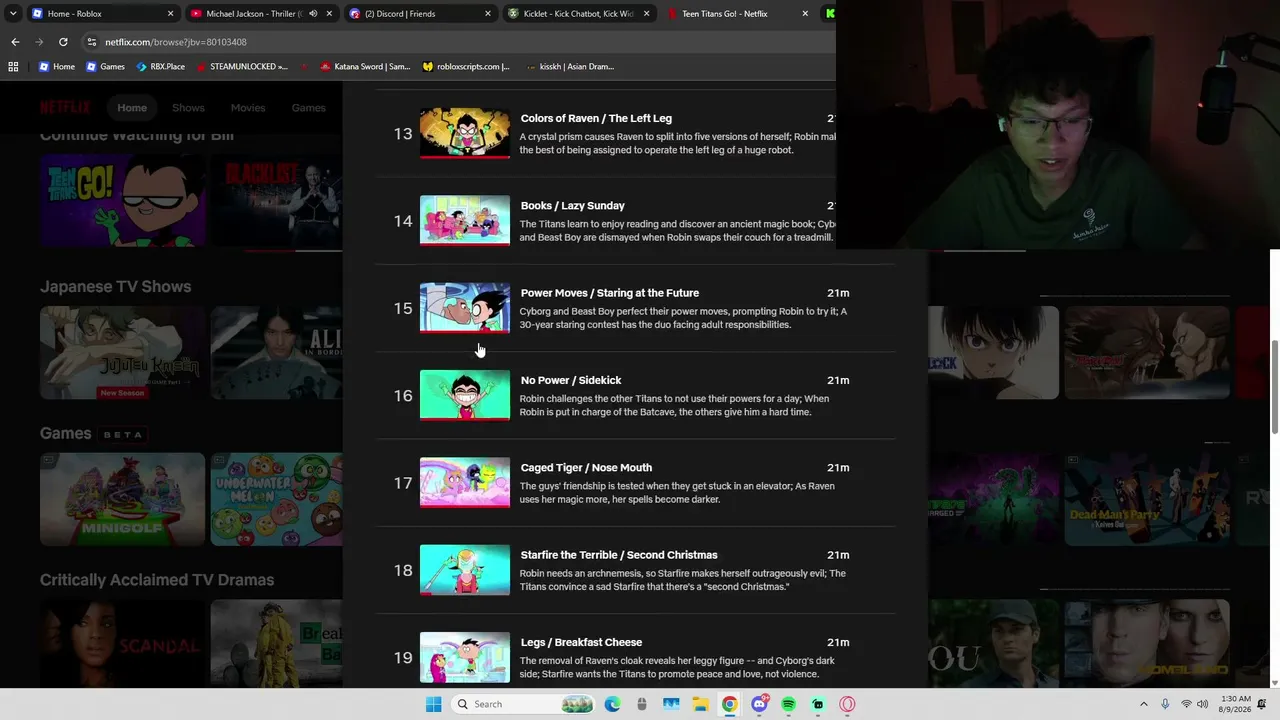Click the title 'Books / Lazy Sunday'

point(573,206)
